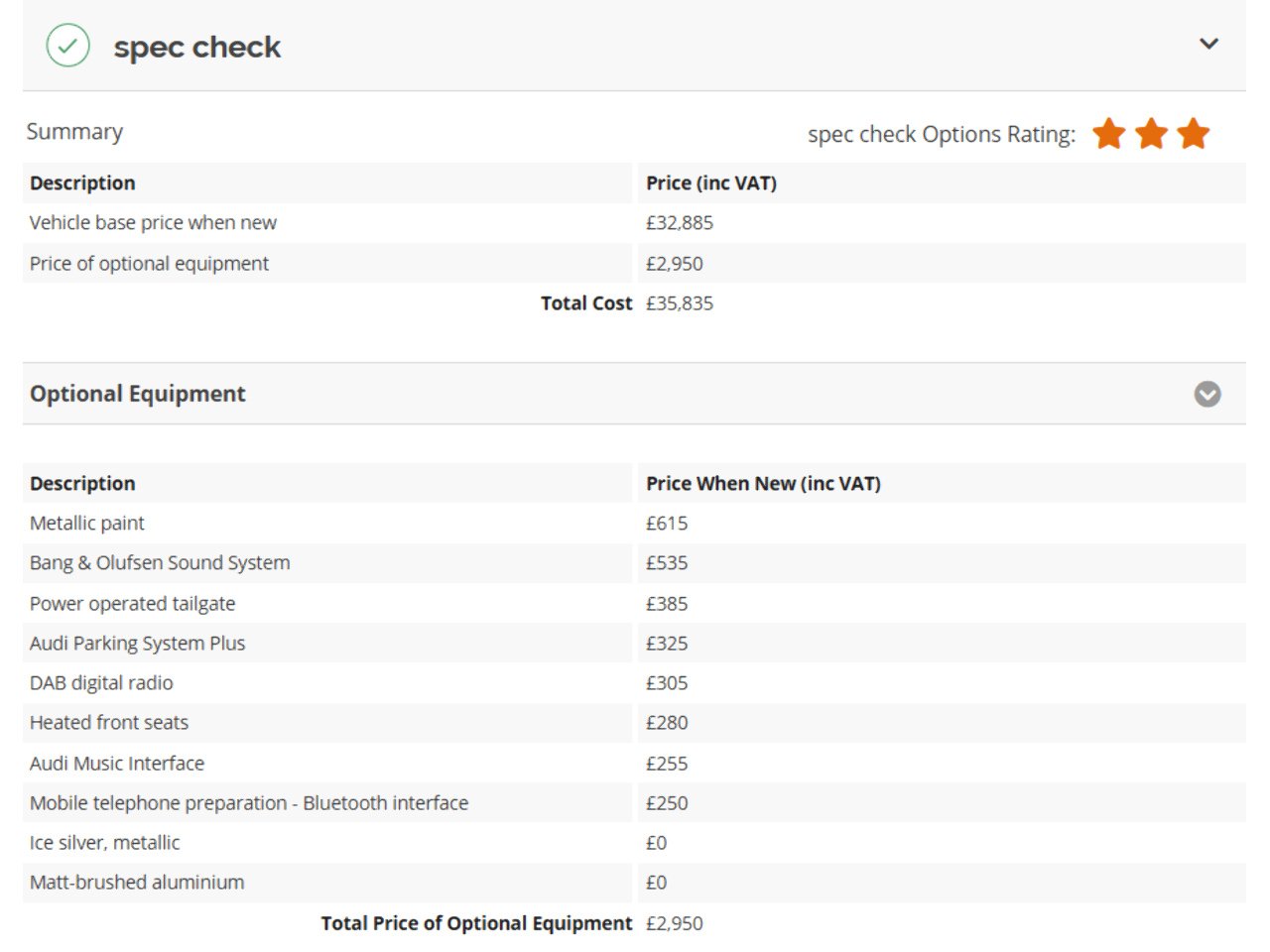Click the green checkmark spec check icon
Viewport: 1270px width, 952px height.
click(x=67, y=46)
